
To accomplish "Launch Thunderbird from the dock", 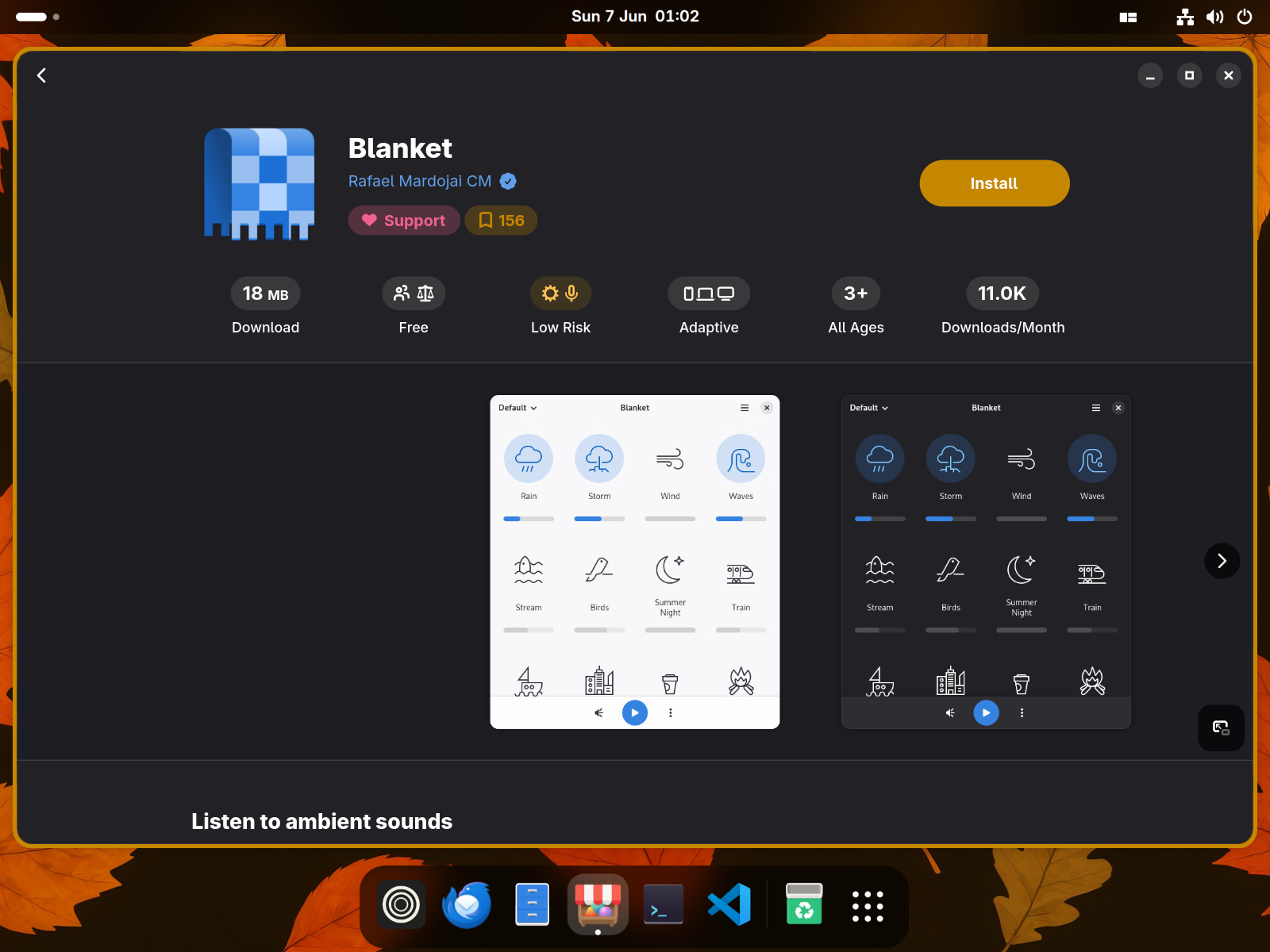I will (x=467, y=904).
